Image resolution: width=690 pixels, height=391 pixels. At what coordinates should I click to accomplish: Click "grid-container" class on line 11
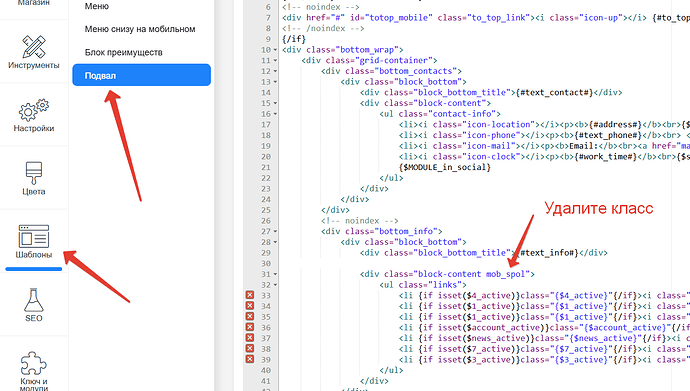pyautogui.click(x=393, y=60)
